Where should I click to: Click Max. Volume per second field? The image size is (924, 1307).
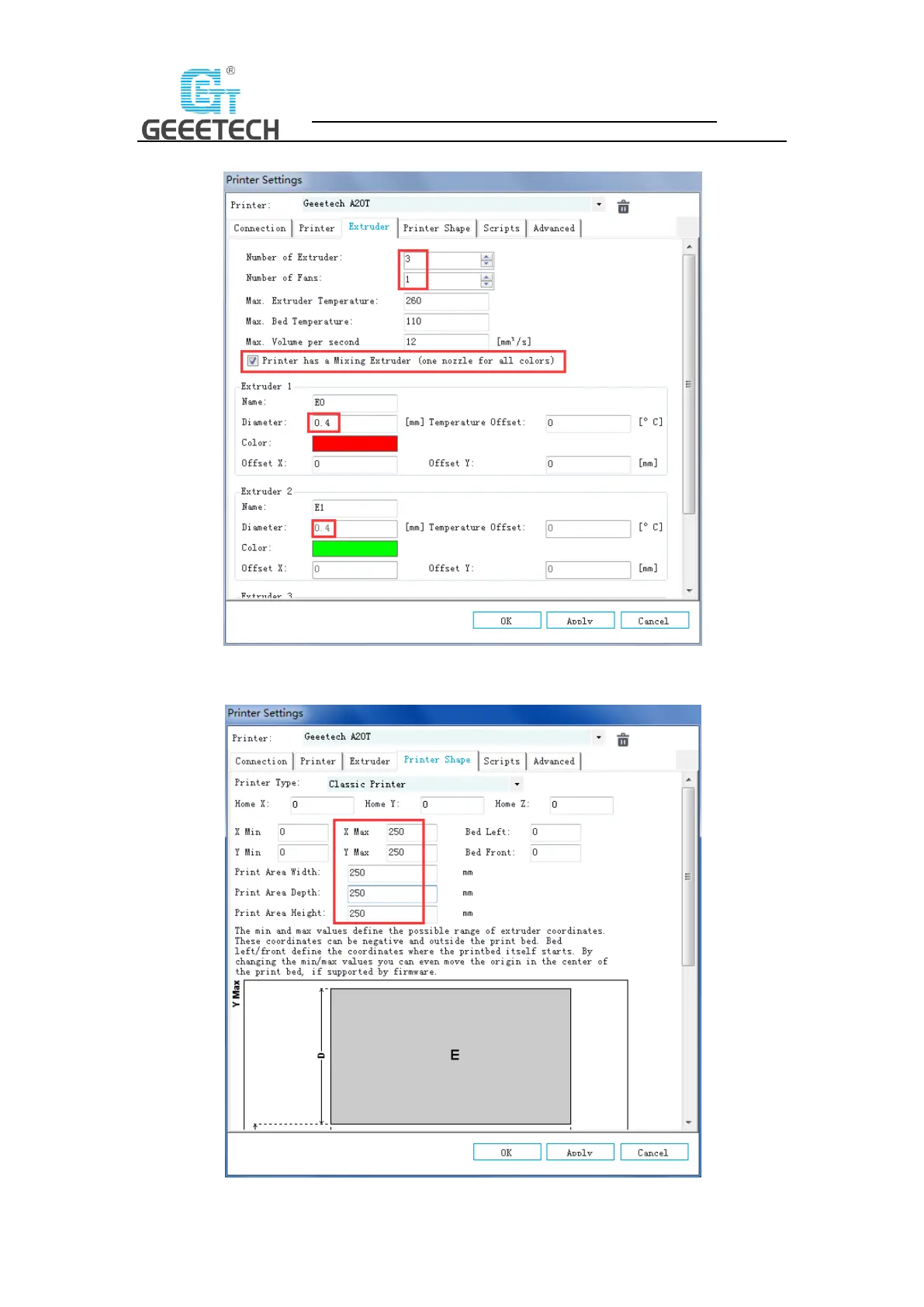(x=446, y=341)
